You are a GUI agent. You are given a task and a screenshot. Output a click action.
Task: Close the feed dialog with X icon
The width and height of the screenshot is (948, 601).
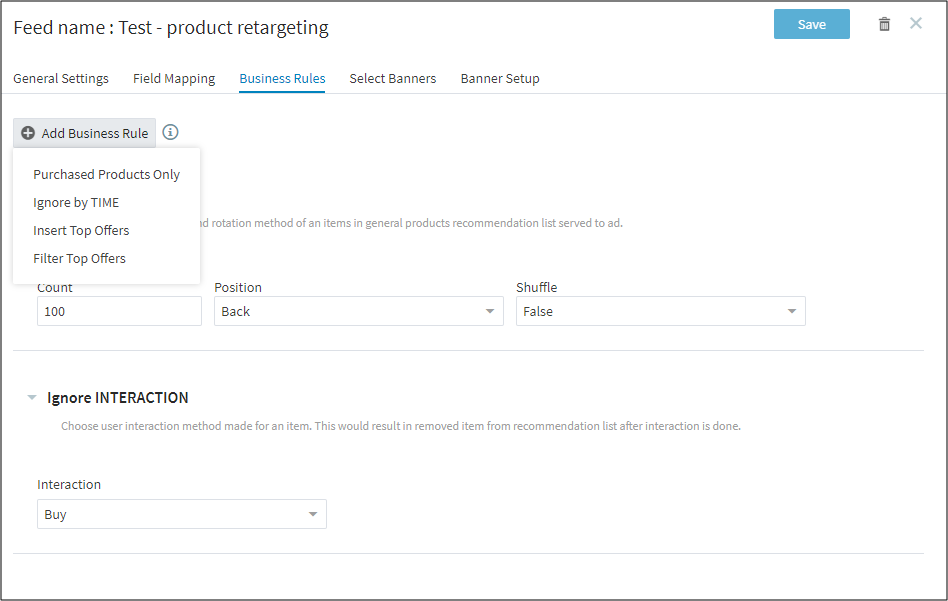pos(916,23)
